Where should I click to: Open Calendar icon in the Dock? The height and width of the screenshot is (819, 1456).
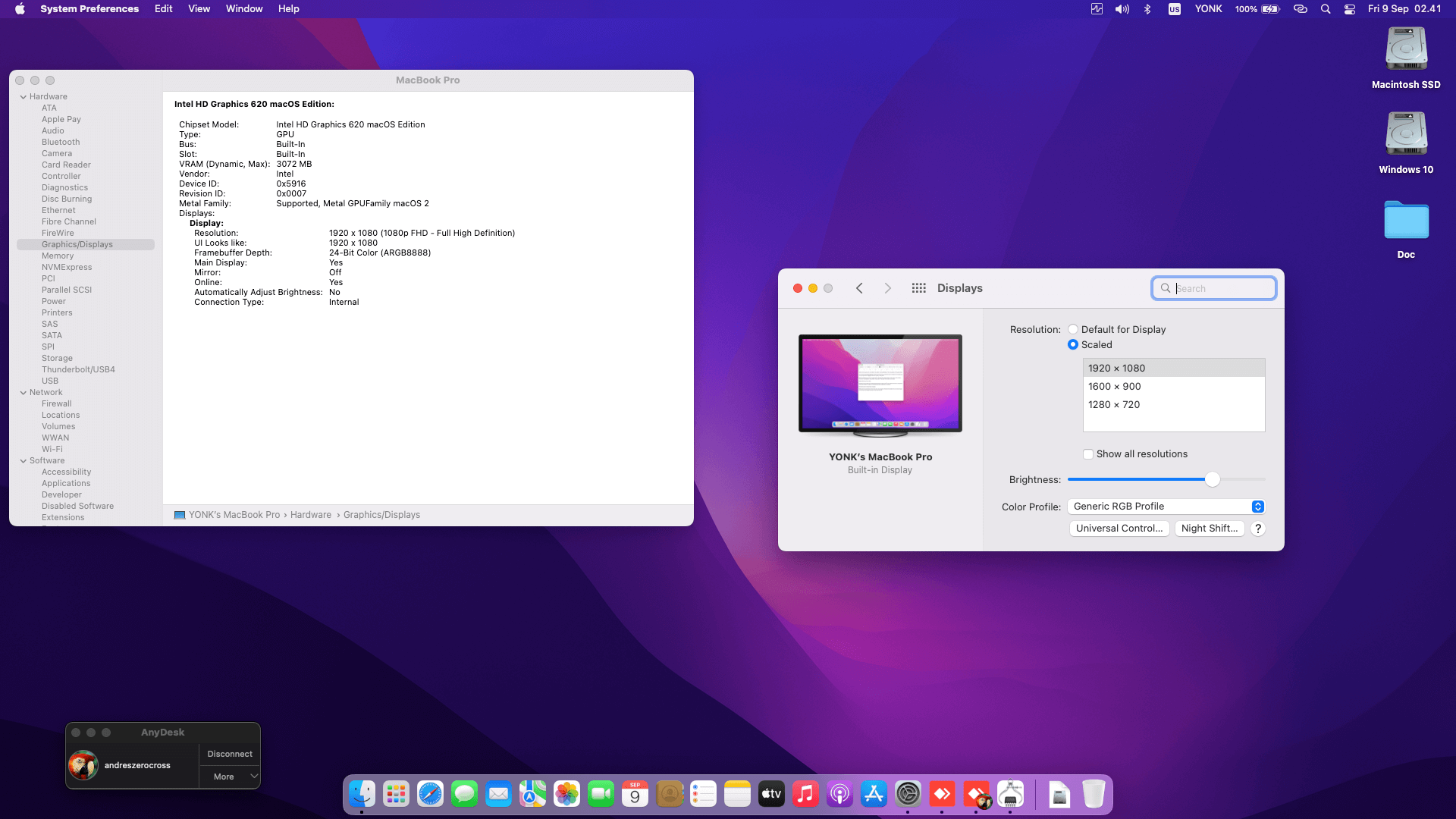(635, 794)
